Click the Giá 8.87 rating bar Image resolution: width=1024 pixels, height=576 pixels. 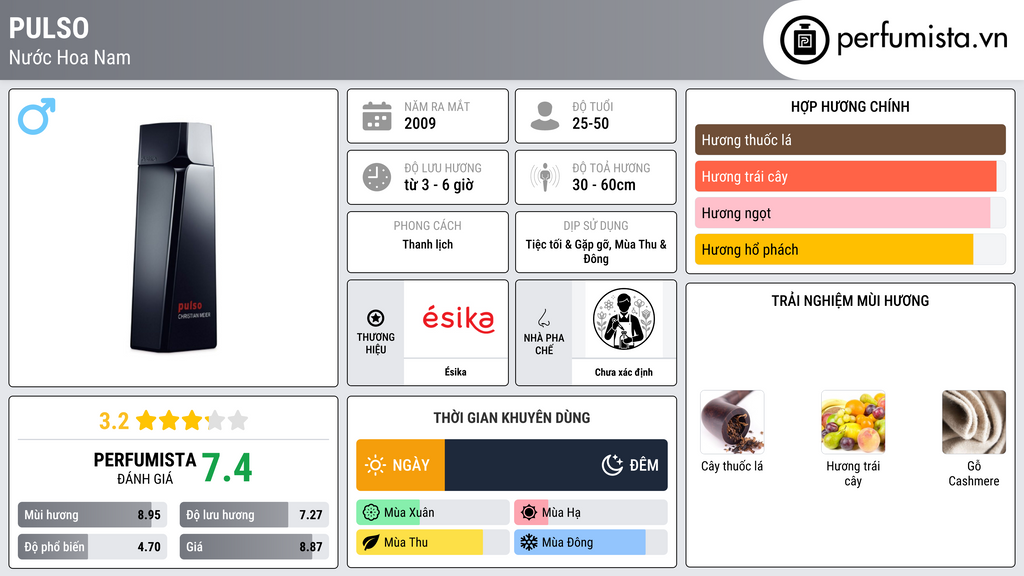point(254,547)
